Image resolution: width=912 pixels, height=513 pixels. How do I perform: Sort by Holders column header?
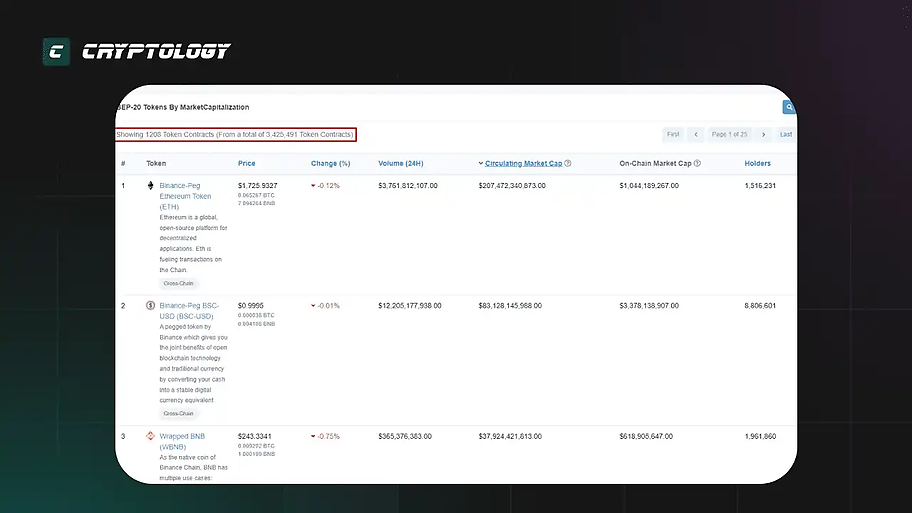tap(757, 163)
